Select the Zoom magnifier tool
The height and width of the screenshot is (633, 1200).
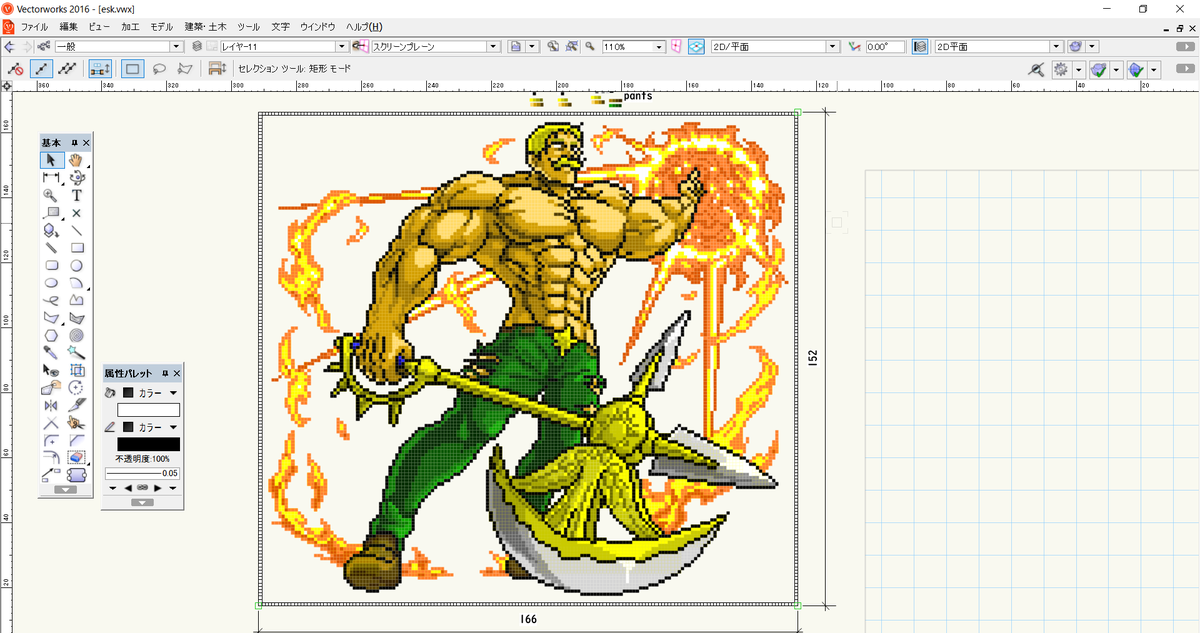tap(51, 196)
